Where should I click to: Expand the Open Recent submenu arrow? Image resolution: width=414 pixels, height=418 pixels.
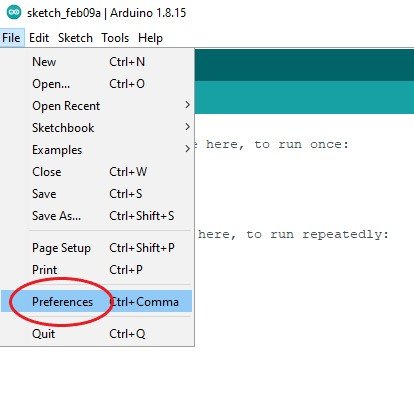pos(188,105)
